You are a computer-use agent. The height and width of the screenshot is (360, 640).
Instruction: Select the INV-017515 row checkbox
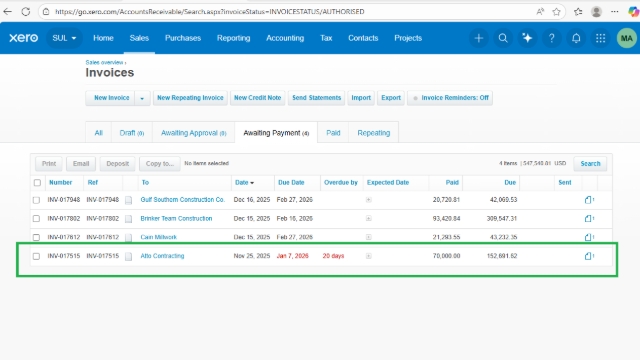point(36,256)
